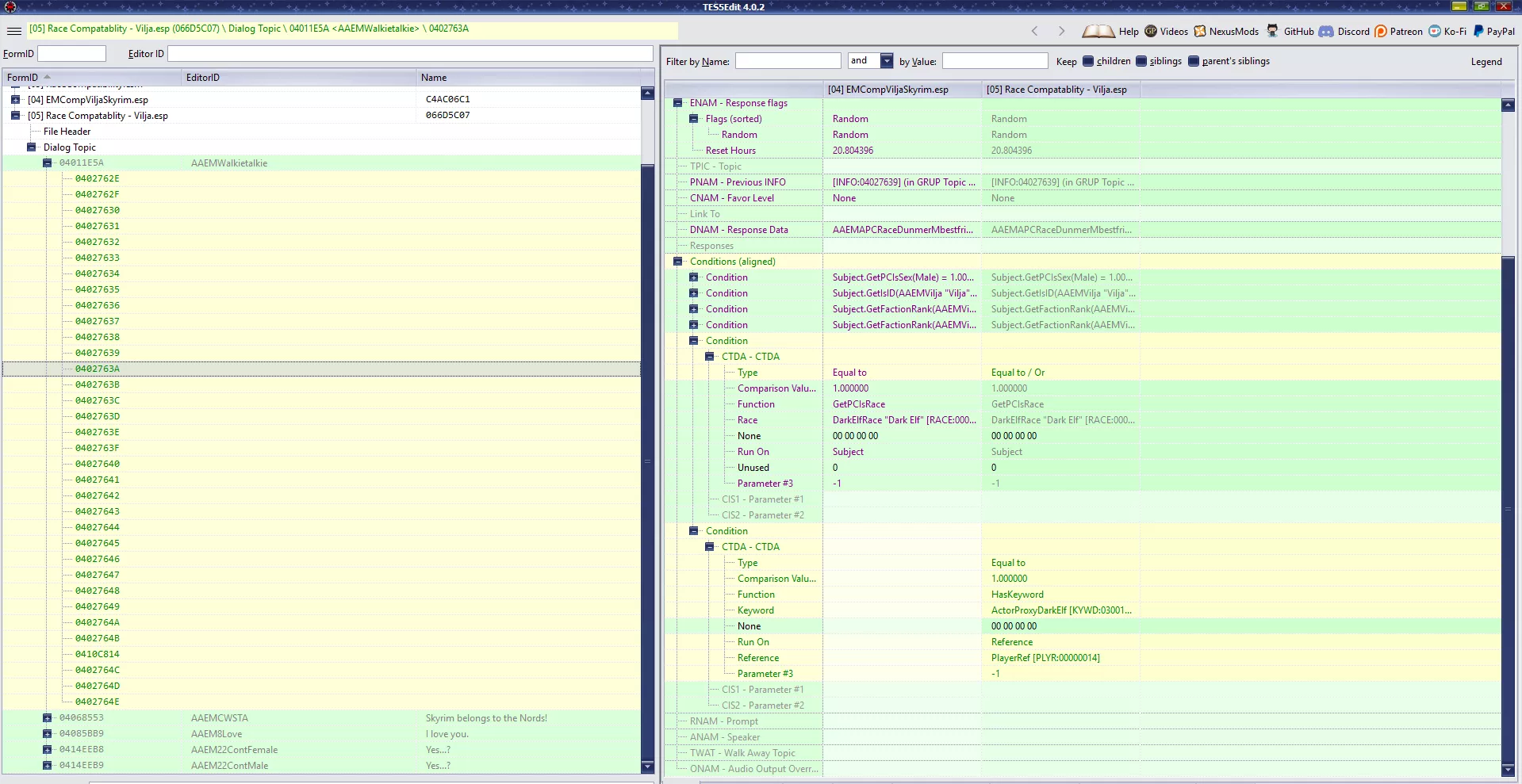Collapse the 04011E5A AAEMWalkietalkie topic
The height and width of the screenshot is (784, 1522).
pos(48,163)
